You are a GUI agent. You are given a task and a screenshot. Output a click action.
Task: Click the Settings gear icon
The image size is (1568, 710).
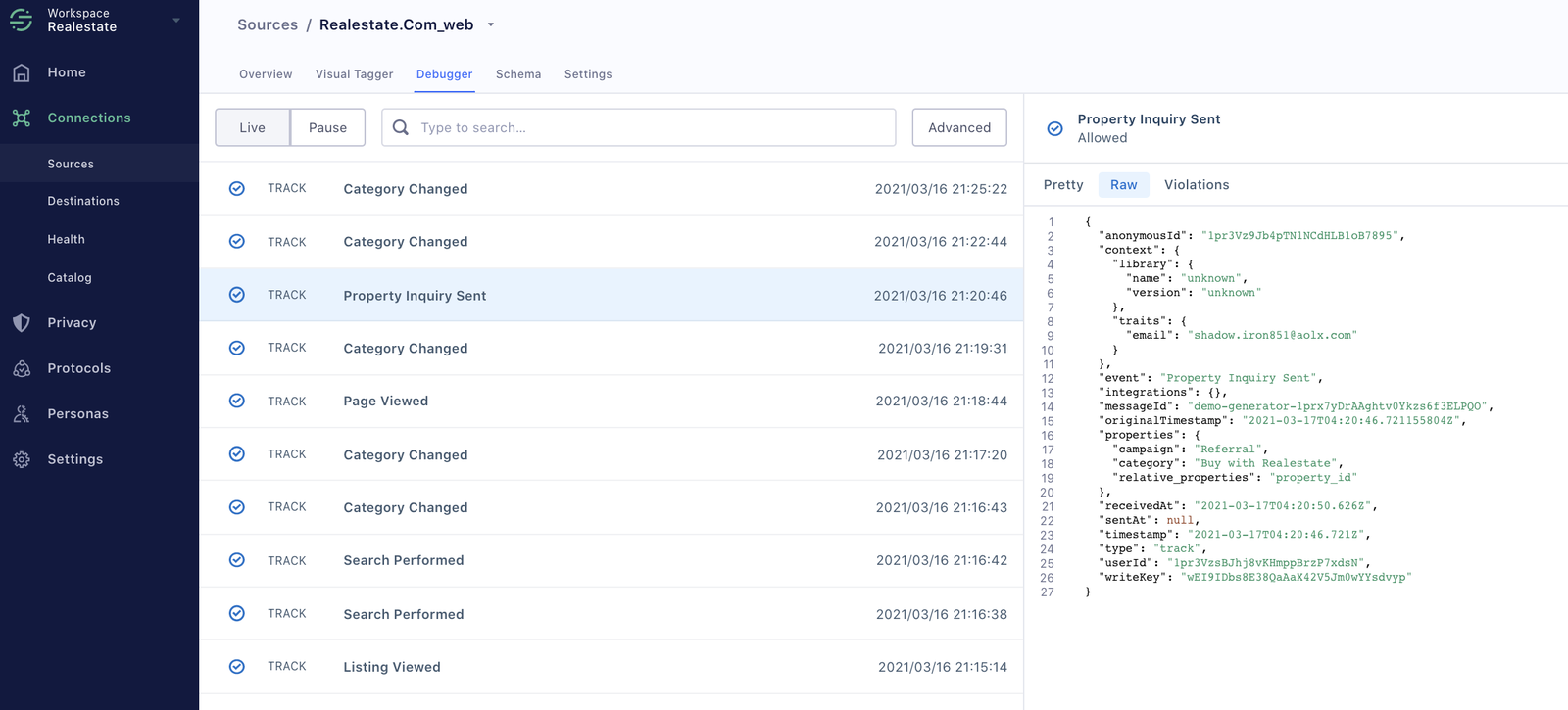click(22, 459)
